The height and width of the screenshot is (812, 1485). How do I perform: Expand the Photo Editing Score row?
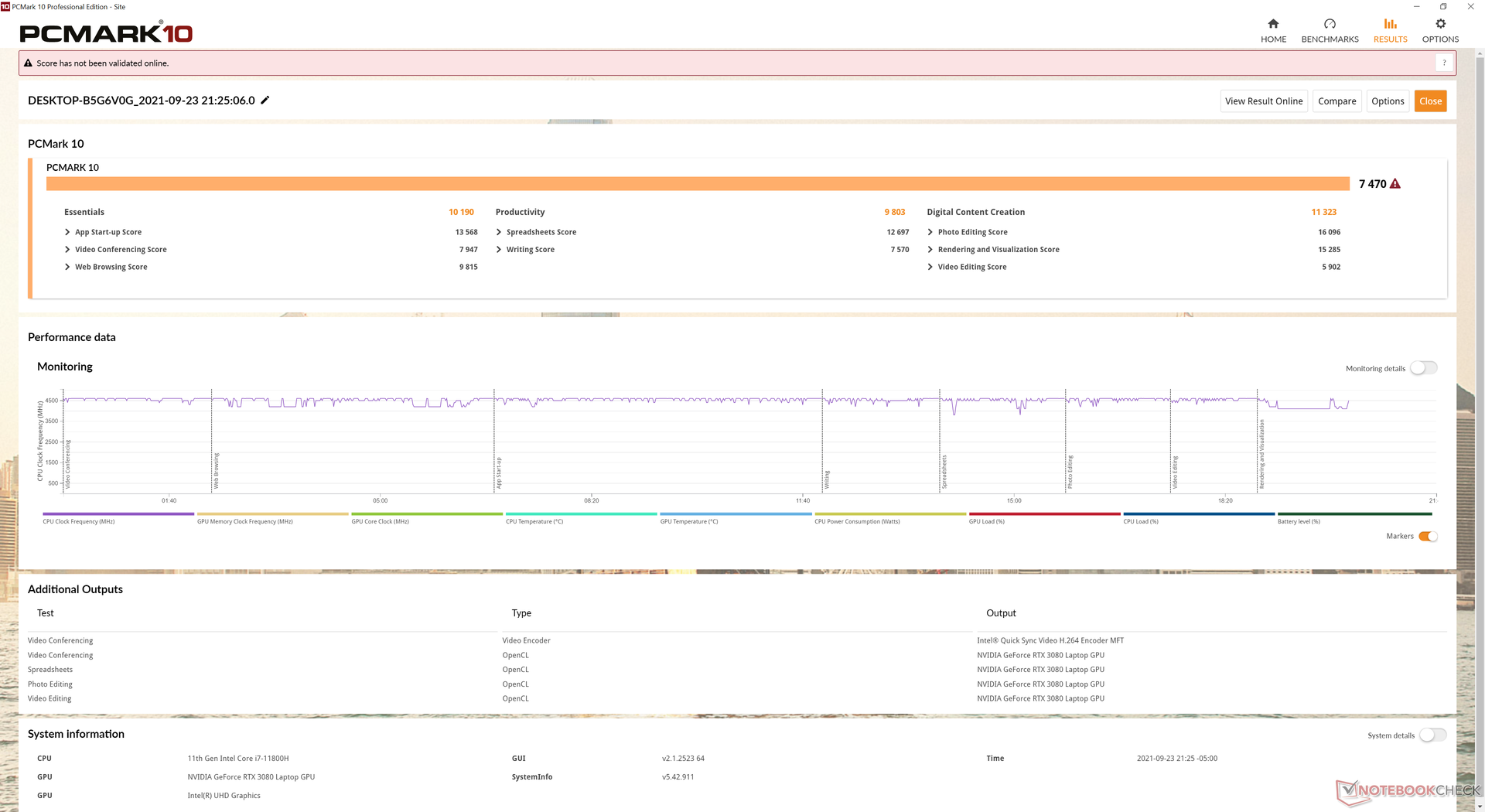click(930, 232)
